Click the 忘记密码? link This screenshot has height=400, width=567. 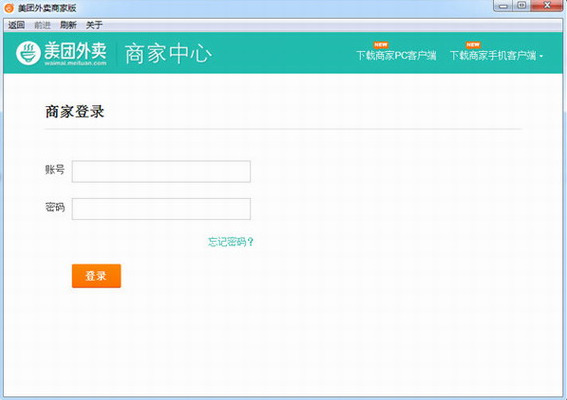231,242
